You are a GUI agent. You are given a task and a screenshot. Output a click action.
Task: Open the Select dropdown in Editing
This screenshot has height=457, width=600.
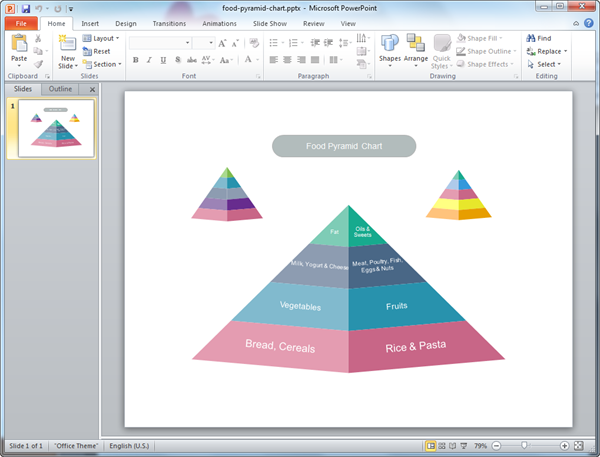(x=544, y=64)
